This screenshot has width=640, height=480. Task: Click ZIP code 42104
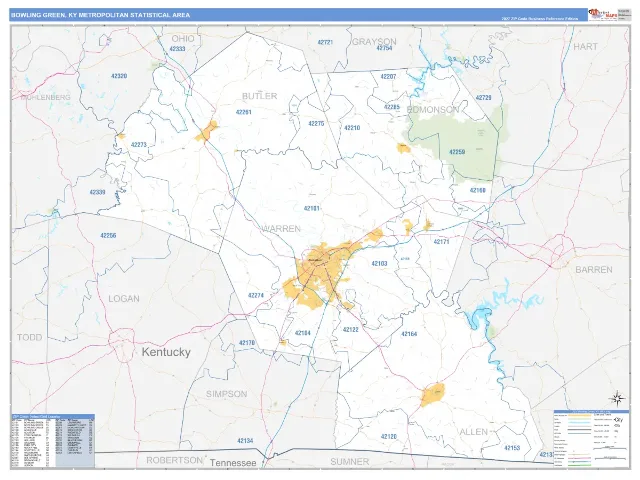coord(302,333)
